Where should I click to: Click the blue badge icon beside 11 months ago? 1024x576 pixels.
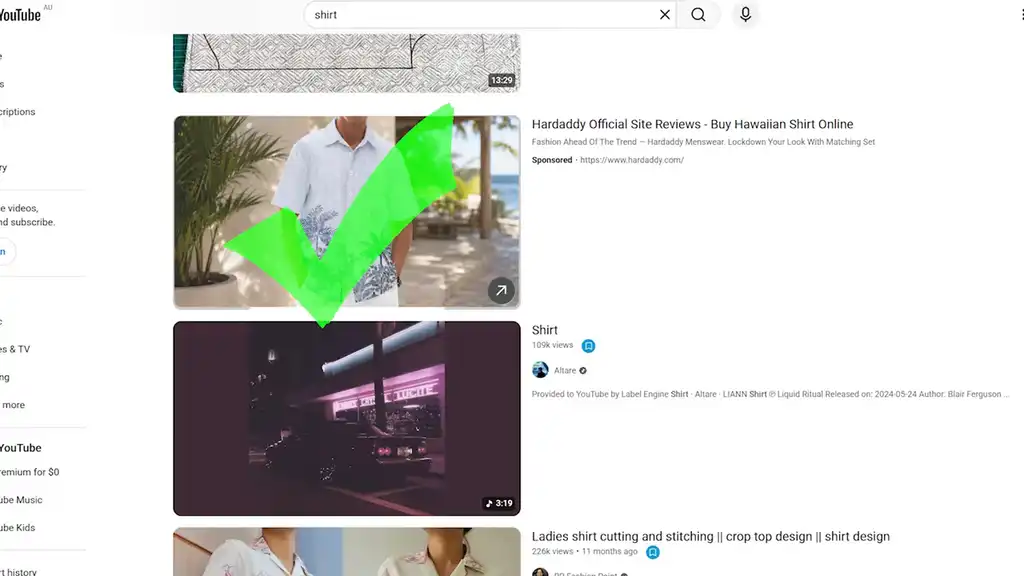point(652,552)
